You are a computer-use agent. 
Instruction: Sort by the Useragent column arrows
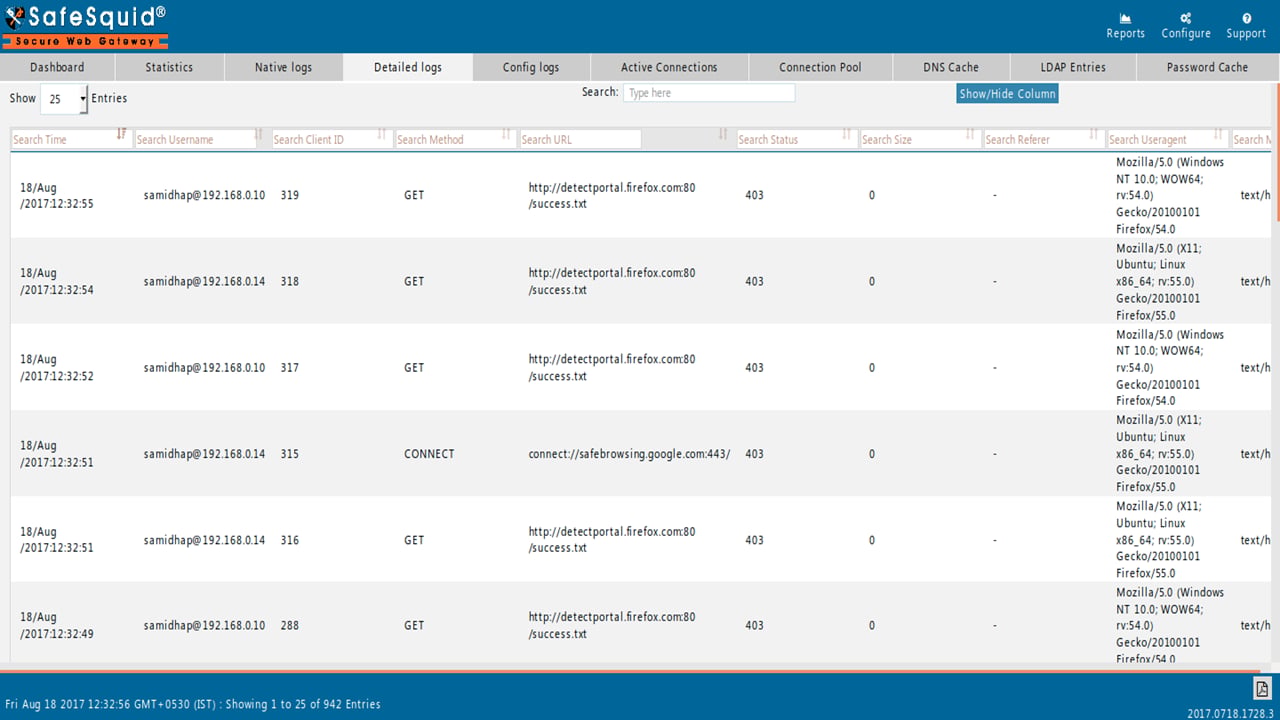[1219, 135]
